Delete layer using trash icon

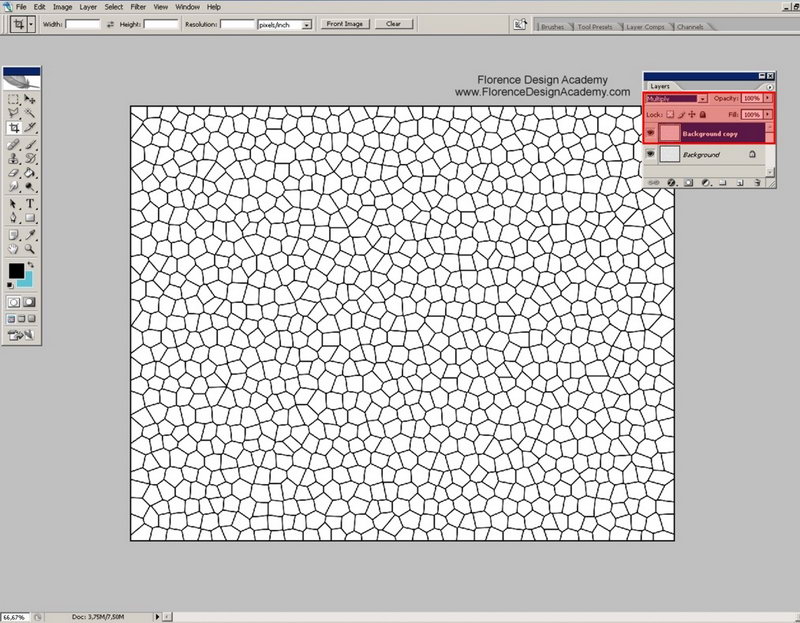click(755, 182)
